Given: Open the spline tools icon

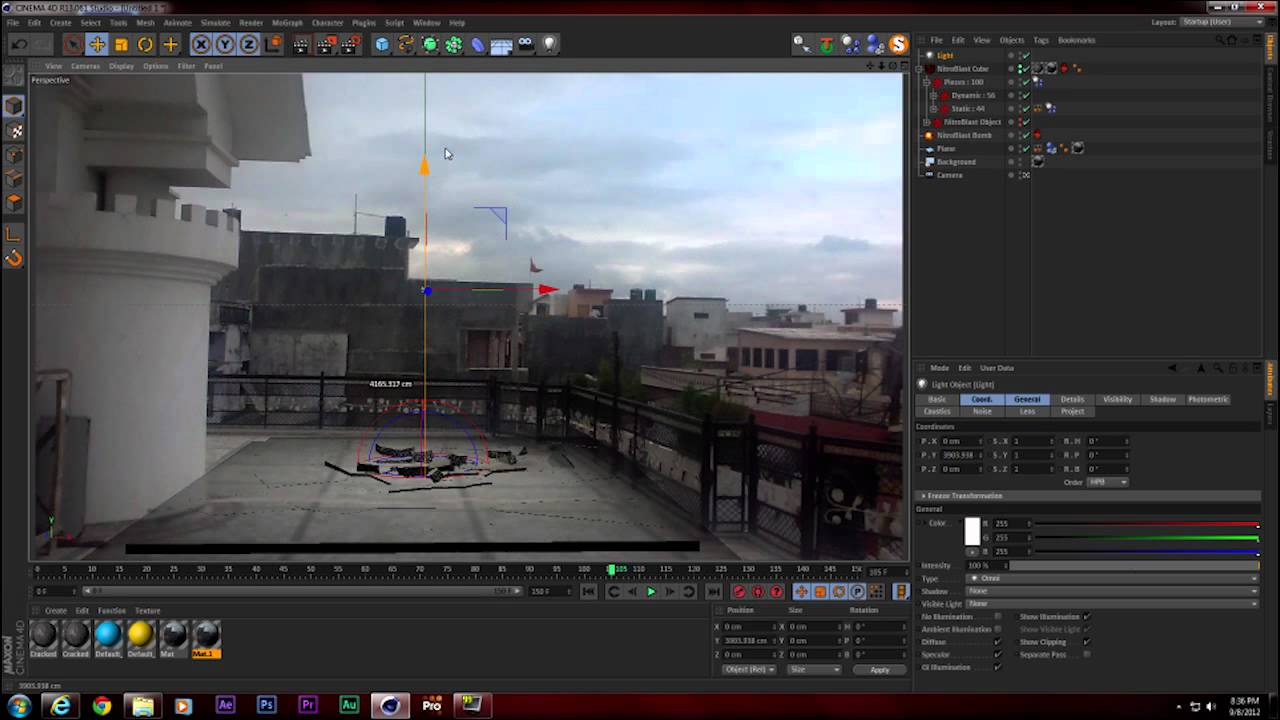Looking at the screenshot, I should [x=406, y=44].
